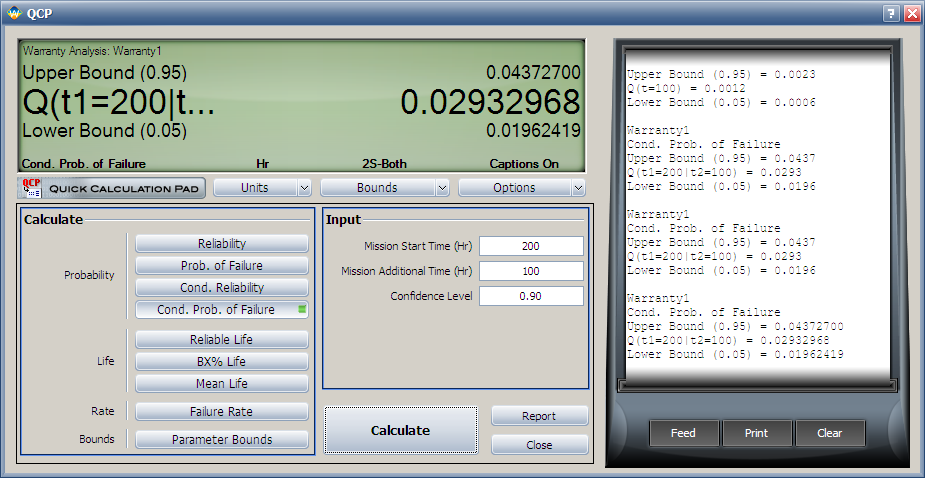This screenshot has width=925, height=478.
Task: Open the Bounds dropdown arrow
Action: [442, 188]
